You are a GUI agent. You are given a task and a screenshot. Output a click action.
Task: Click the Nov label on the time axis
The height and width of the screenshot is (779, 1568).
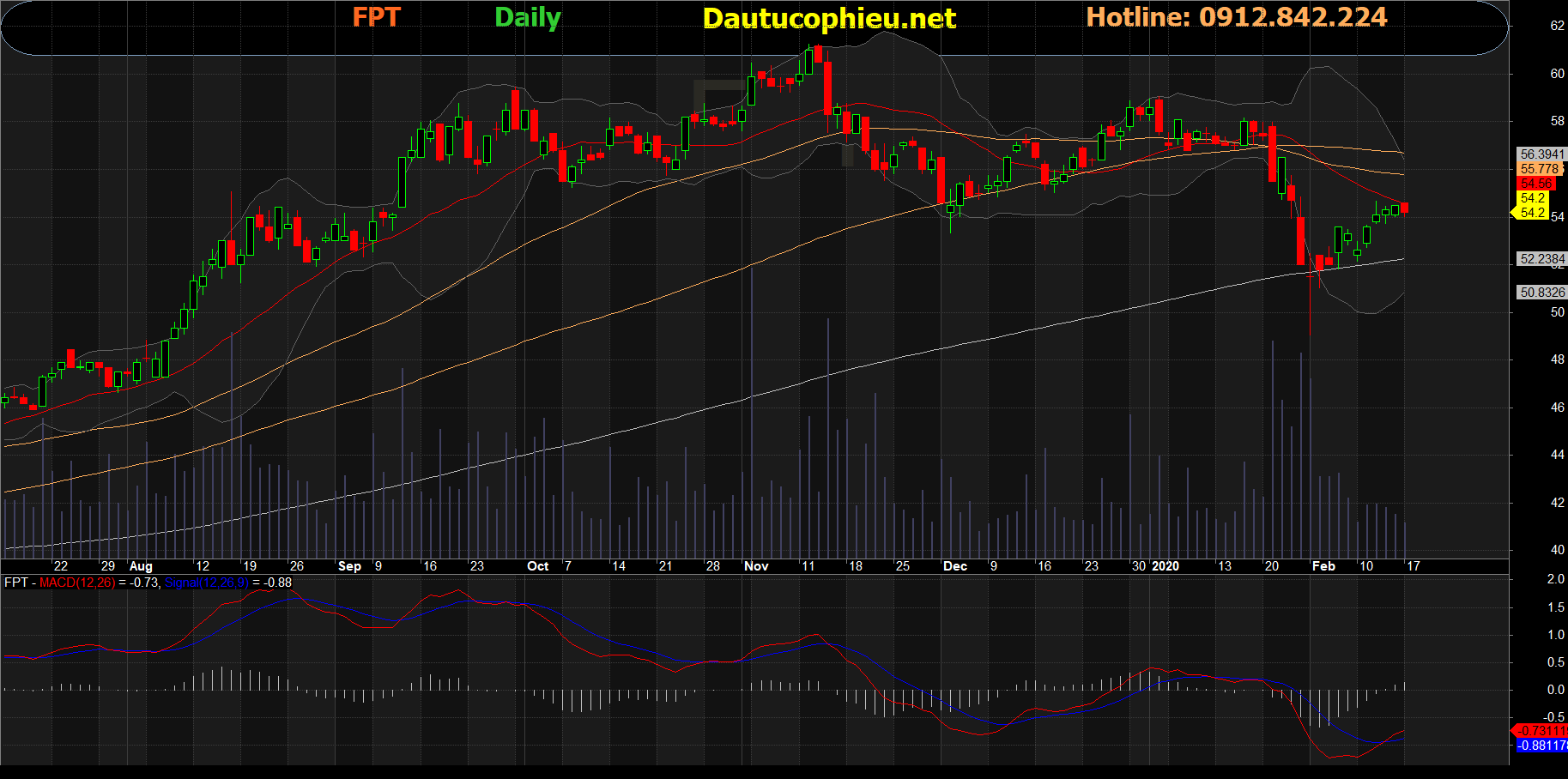click(756, 566)
